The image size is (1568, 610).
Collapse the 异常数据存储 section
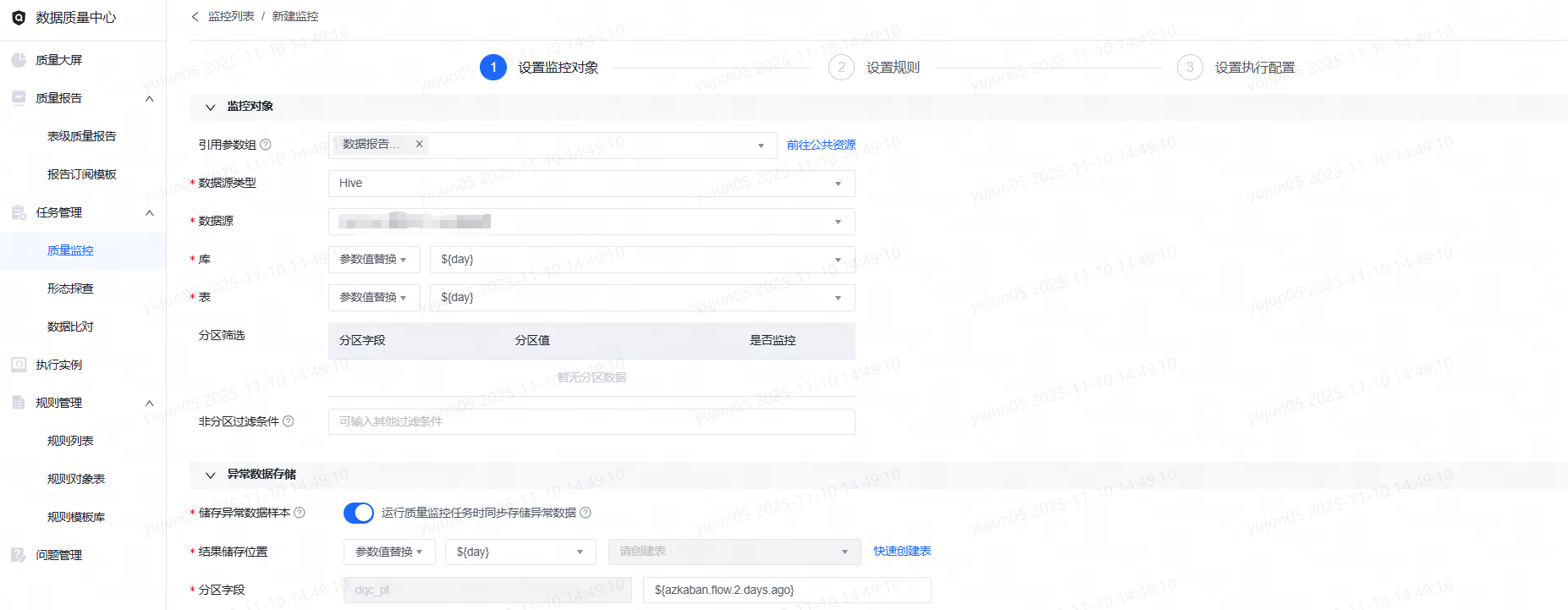[211, 475]
